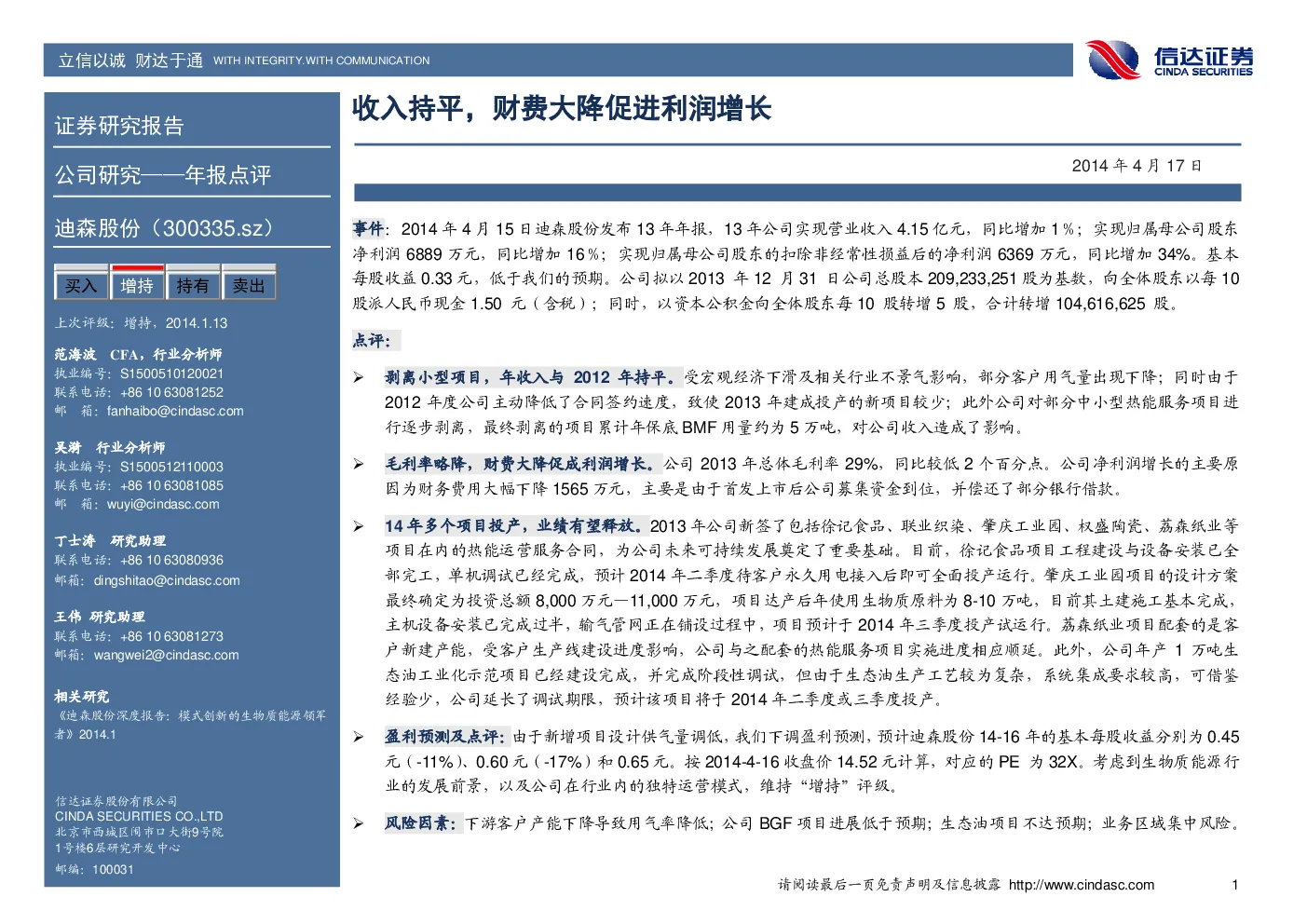1307x924 pixels.
Task: Open the http://www.cindasc.com link
Action: point(1082,885)
